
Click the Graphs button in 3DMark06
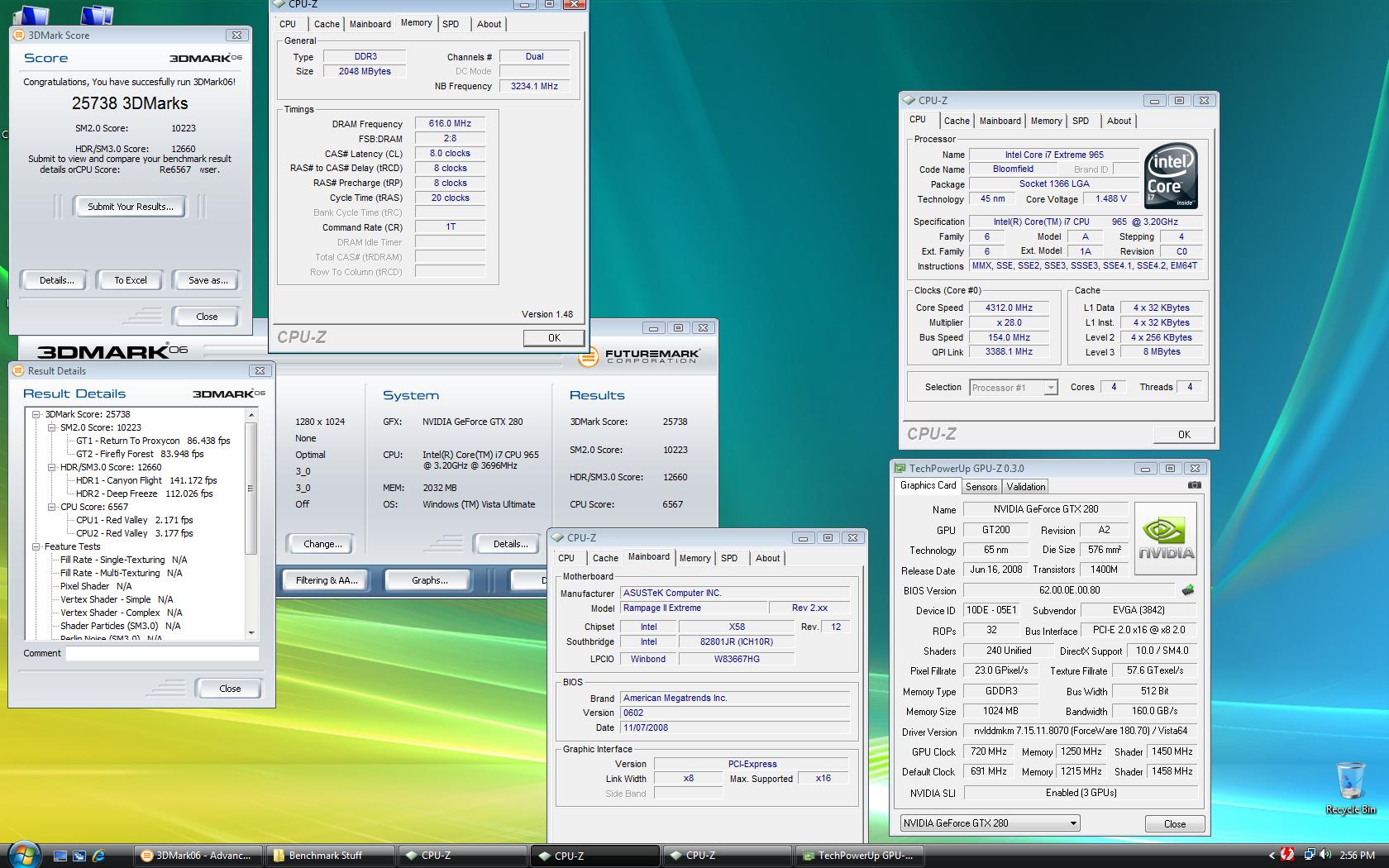[x=429, y=580]
